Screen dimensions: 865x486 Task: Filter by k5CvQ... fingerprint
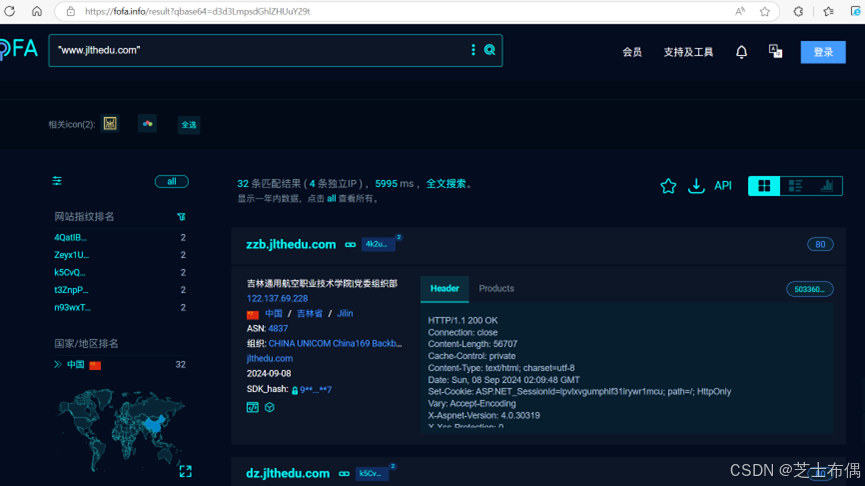[70, 273]
